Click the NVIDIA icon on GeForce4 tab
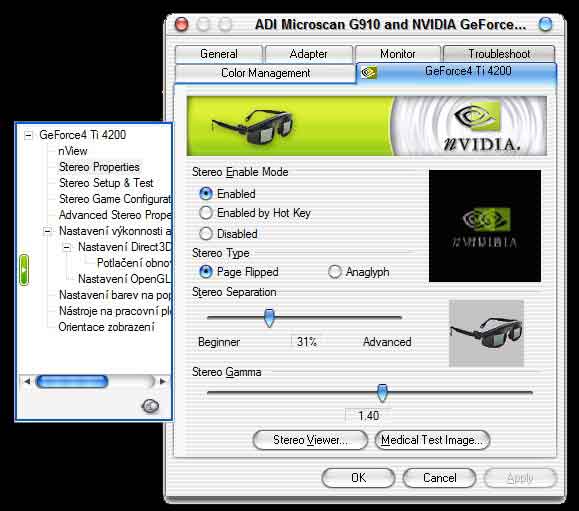This screenshot has width=579, height=511. pos(369,72)
